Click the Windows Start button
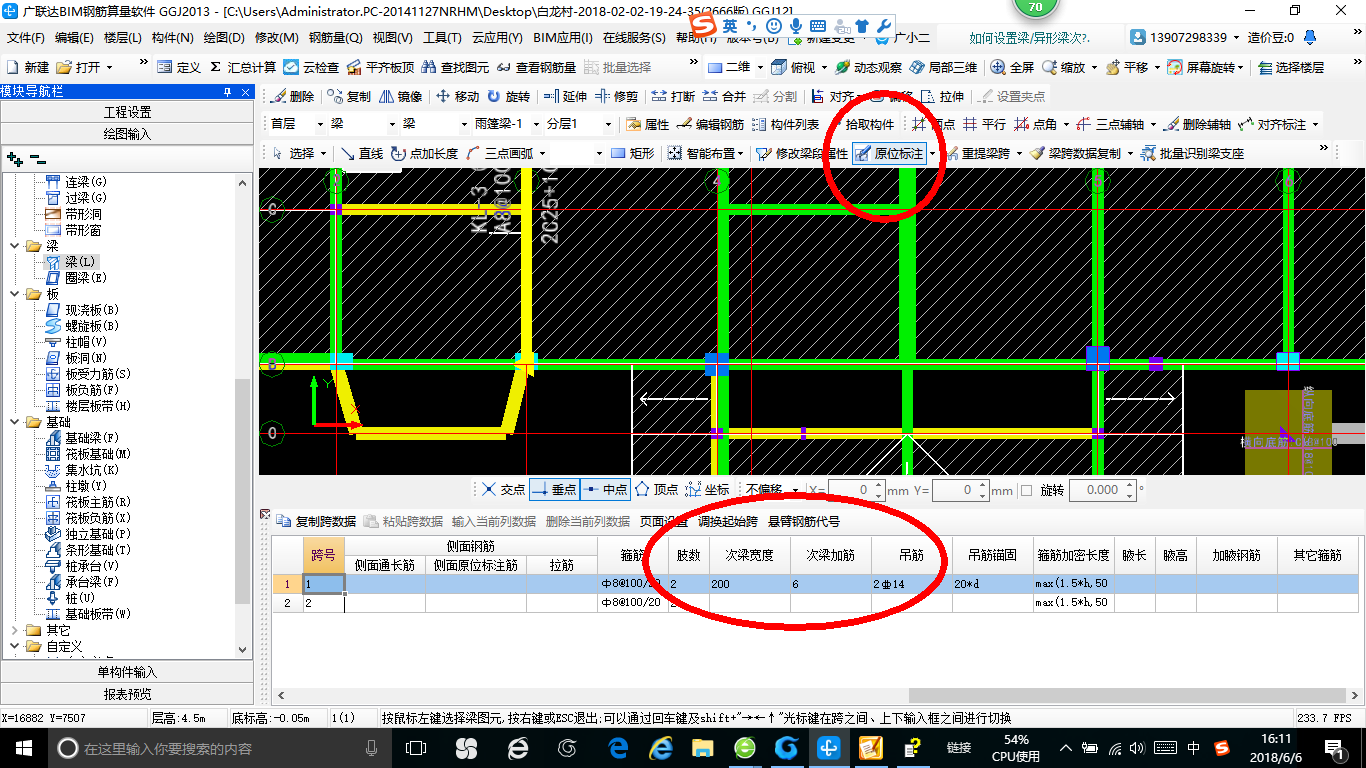 (x=24, y=748)
